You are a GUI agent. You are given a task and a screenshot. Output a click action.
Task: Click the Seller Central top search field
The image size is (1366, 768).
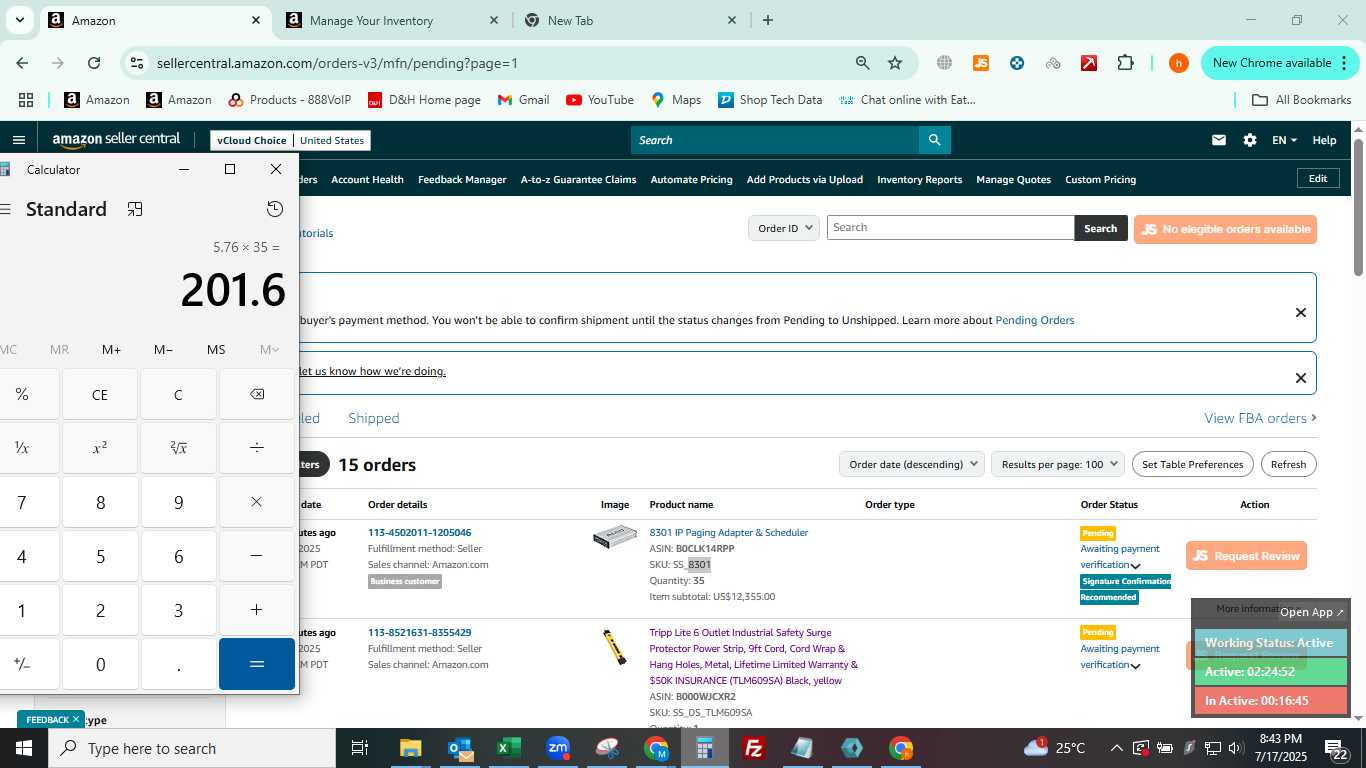[x=775, y=140]
